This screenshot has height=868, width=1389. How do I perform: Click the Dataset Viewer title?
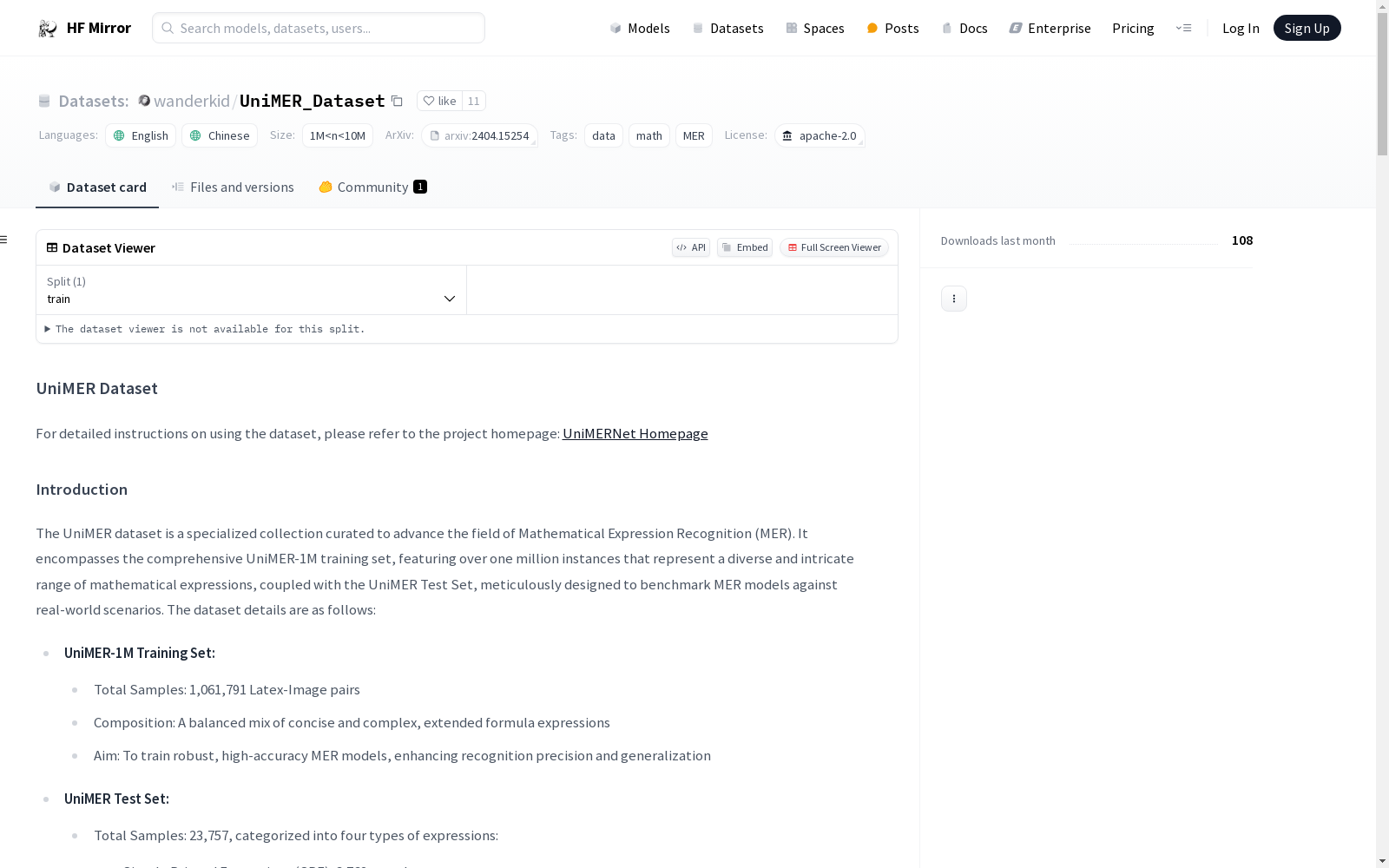click(x=109, y=248)
